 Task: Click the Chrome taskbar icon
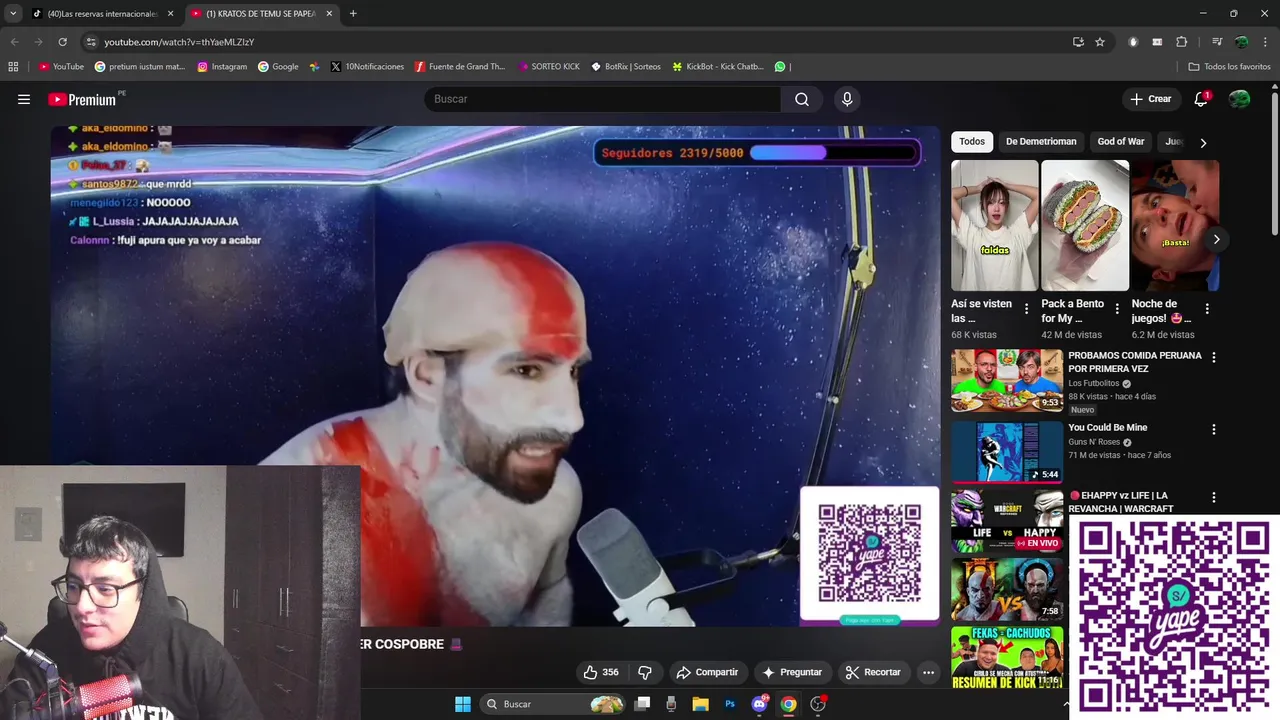(x=789, y=704)
